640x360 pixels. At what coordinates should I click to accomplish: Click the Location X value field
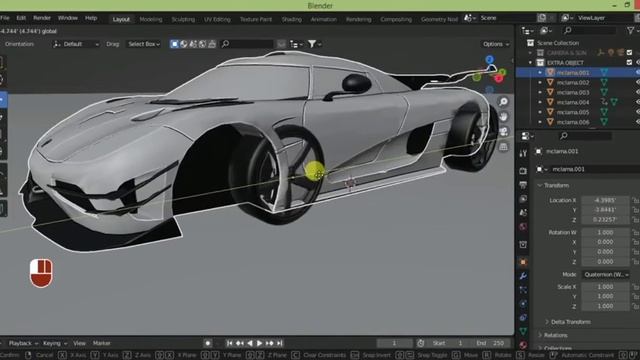point(605,200)
